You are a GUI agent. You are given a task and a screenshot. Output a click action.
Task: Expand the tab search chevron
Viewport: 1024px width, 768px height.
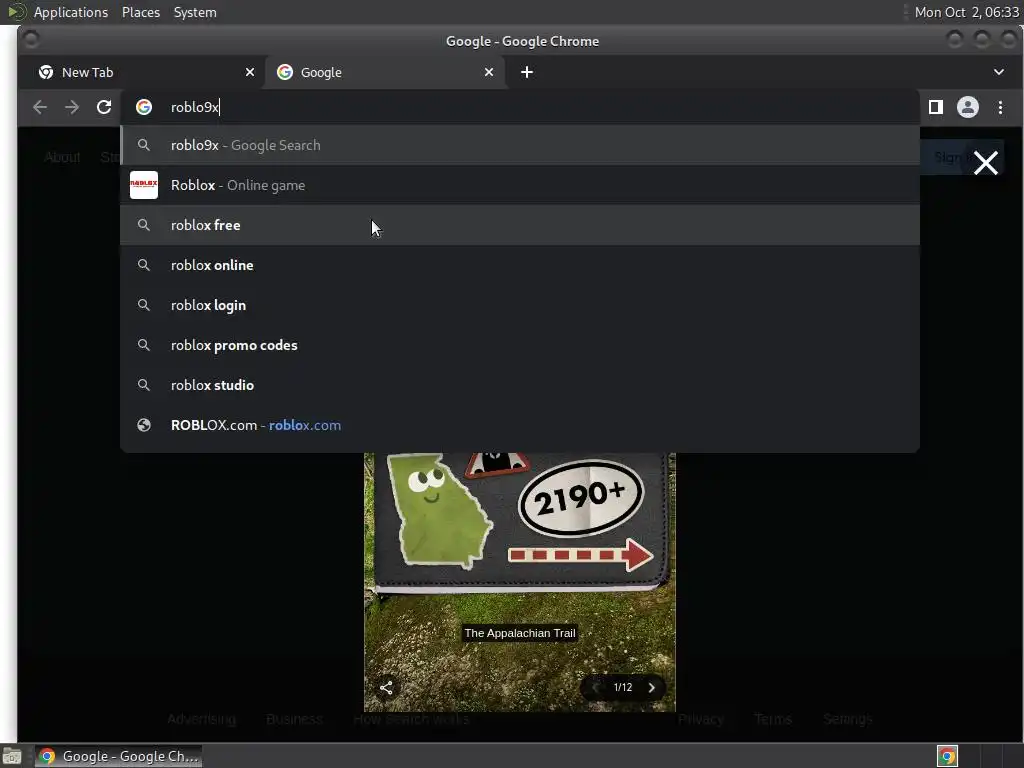(999, 72)
